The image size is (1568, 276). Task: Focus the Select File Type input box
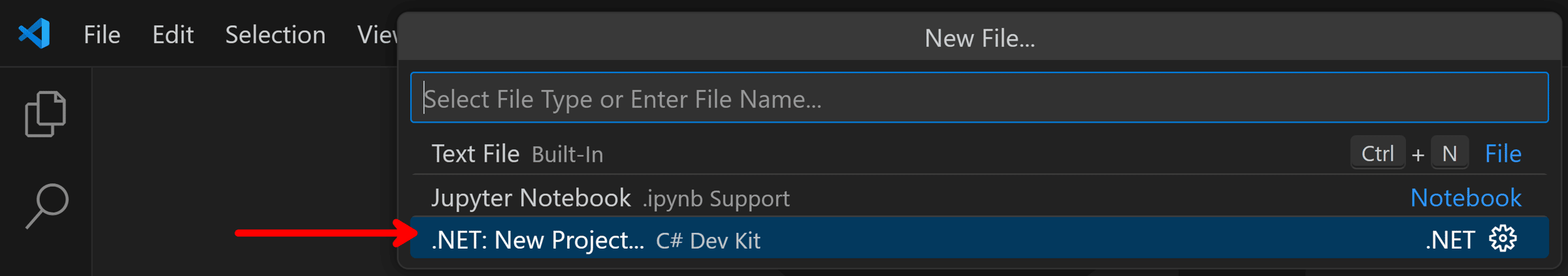pyautogui.click(x=979, y=98)
